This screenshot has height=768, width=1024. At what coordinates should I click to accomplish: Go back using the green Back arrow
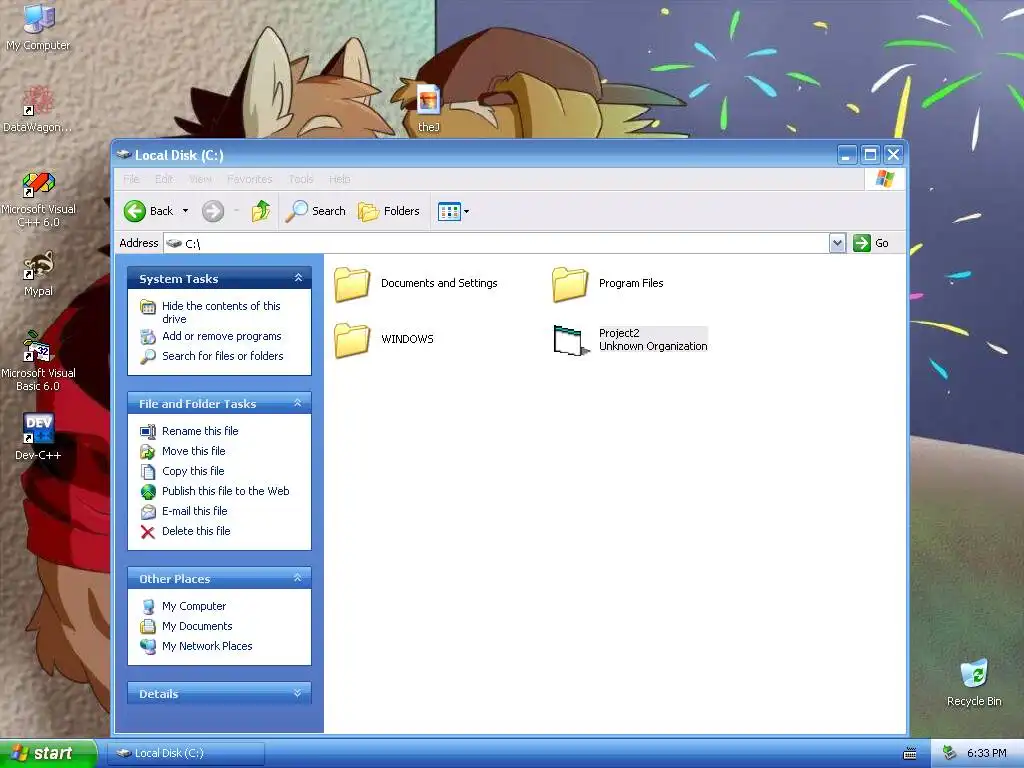point(149,211)
